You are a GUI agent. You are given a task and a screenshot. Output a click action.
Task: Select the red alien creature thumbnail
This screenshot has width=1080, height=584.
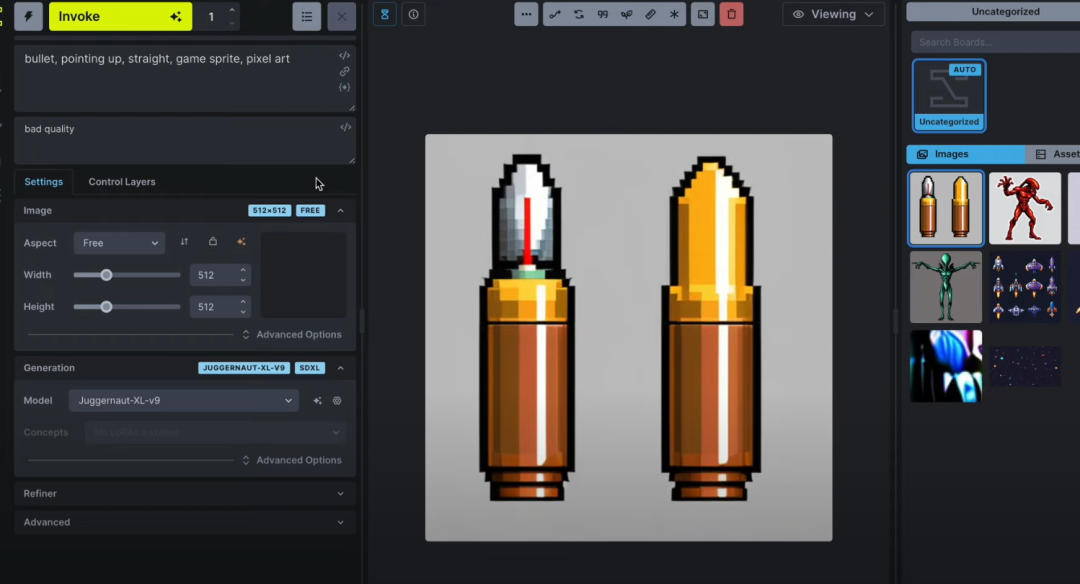(1024, 208)
